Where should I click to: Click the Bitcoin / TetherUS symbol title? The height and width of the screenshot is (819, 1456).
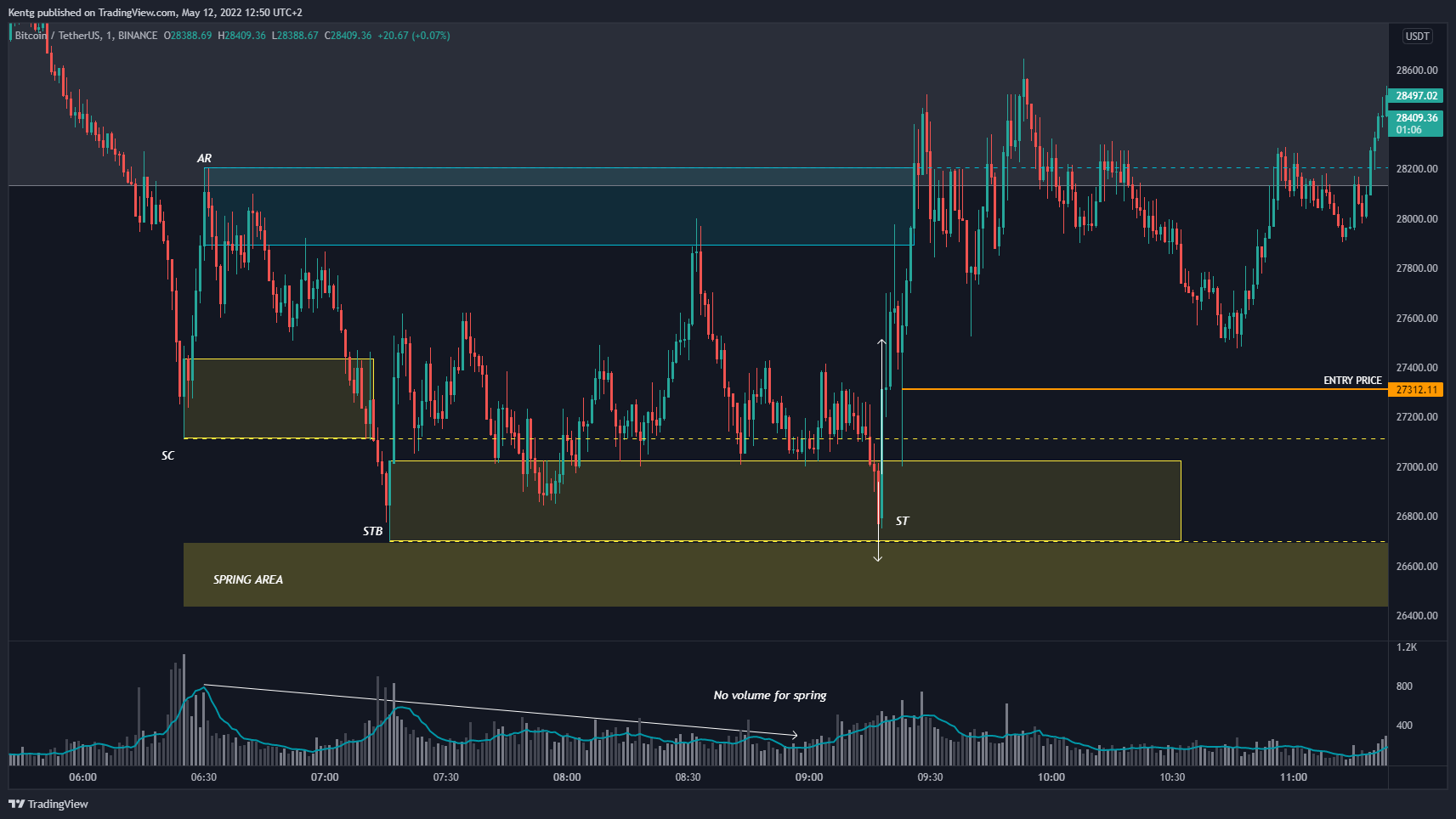click(86, 36)
